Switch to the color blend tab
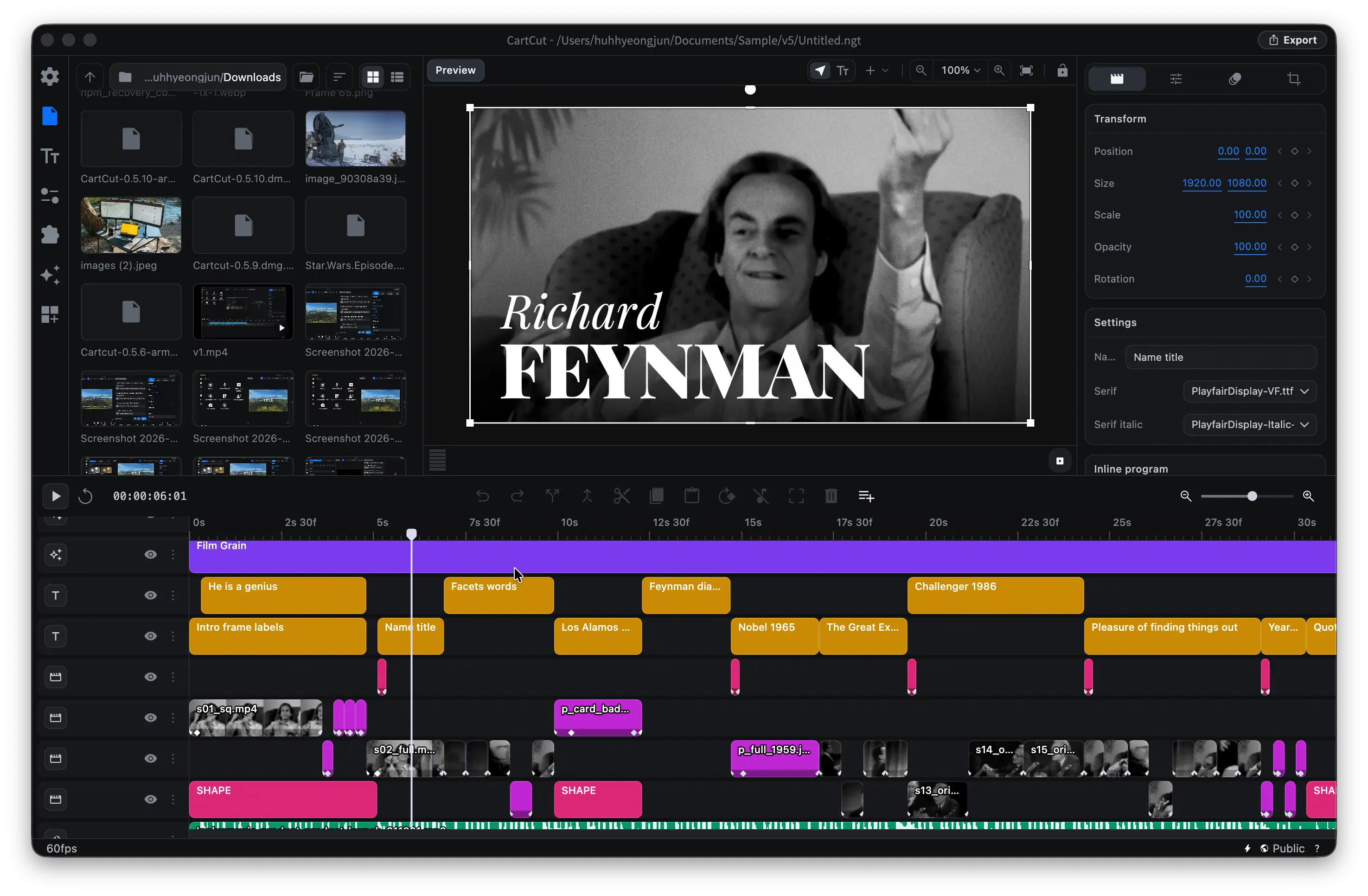1368x896 pixels. pos(1234,79)
